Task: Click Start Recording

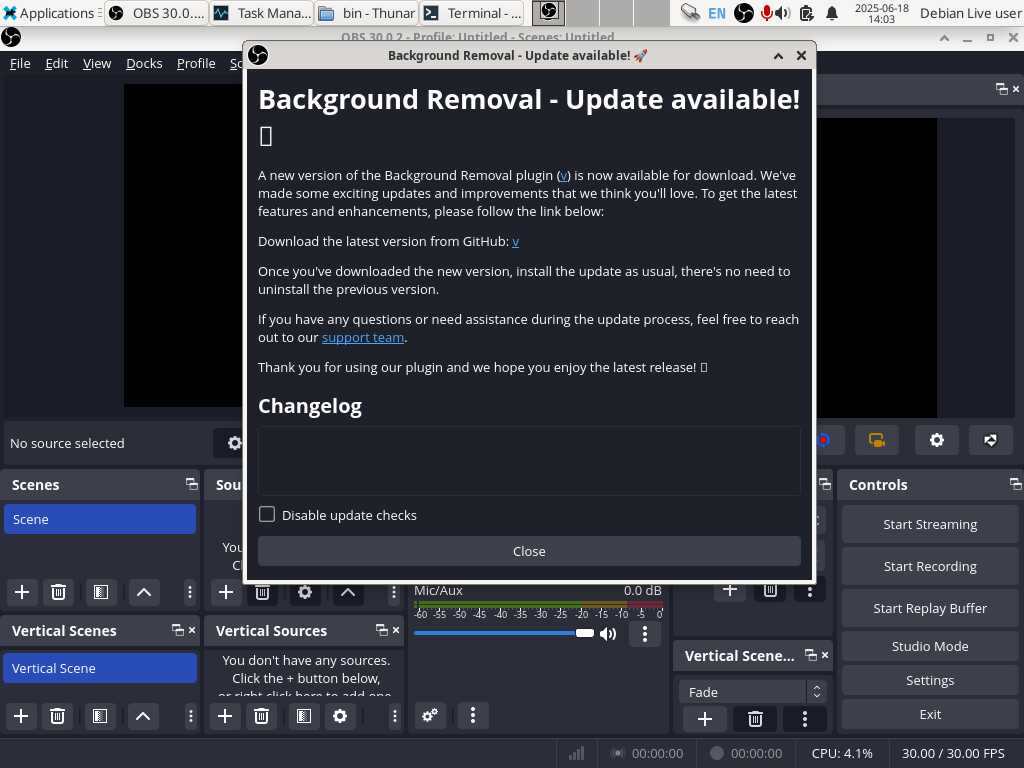Action: point(930,566)
